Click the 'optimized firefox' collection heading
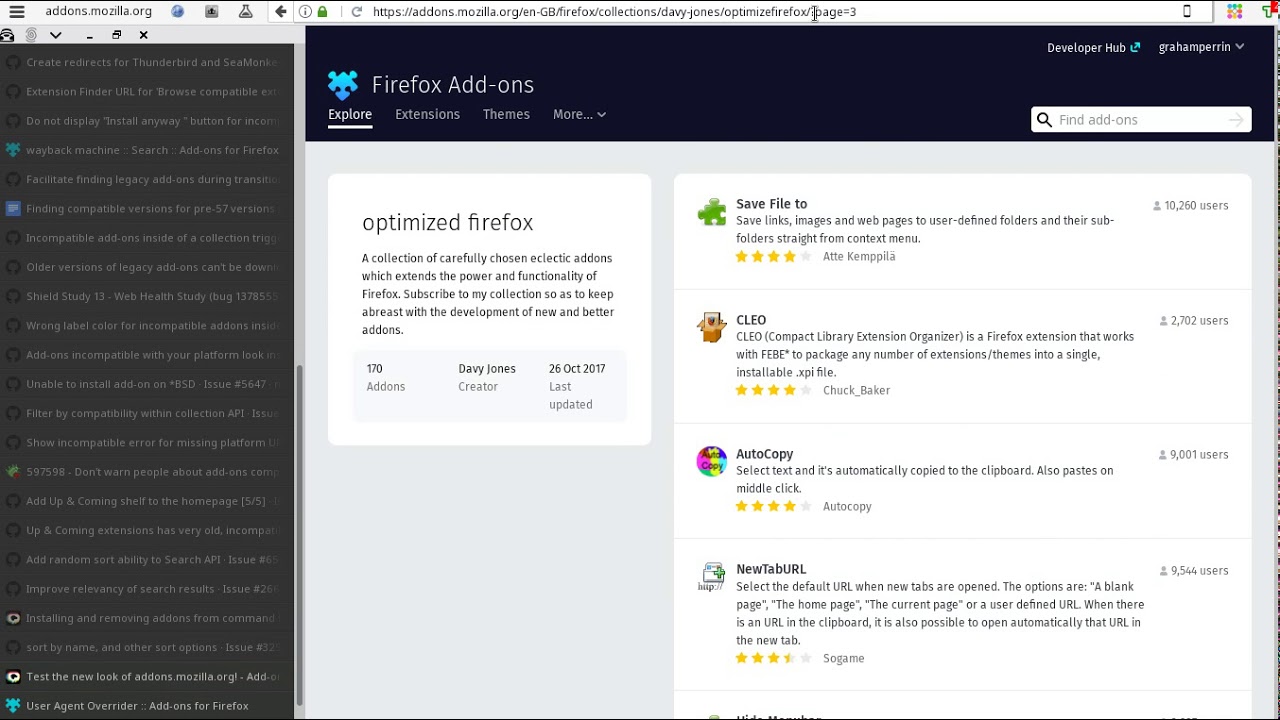Image resolution: width=1280 pixels, height=720 pixels. pos(447,222)
